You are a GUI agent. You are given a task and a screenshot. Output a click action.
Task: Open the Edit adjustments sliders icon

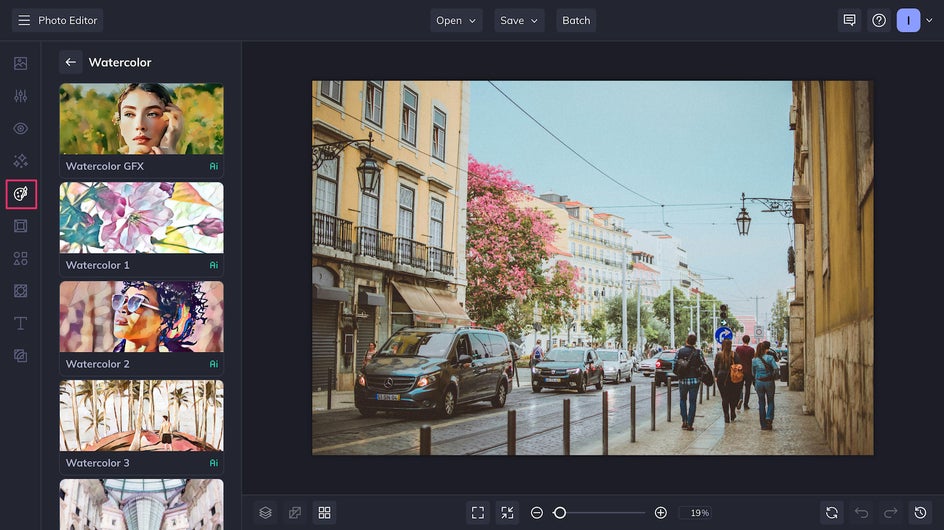point(21,96)
